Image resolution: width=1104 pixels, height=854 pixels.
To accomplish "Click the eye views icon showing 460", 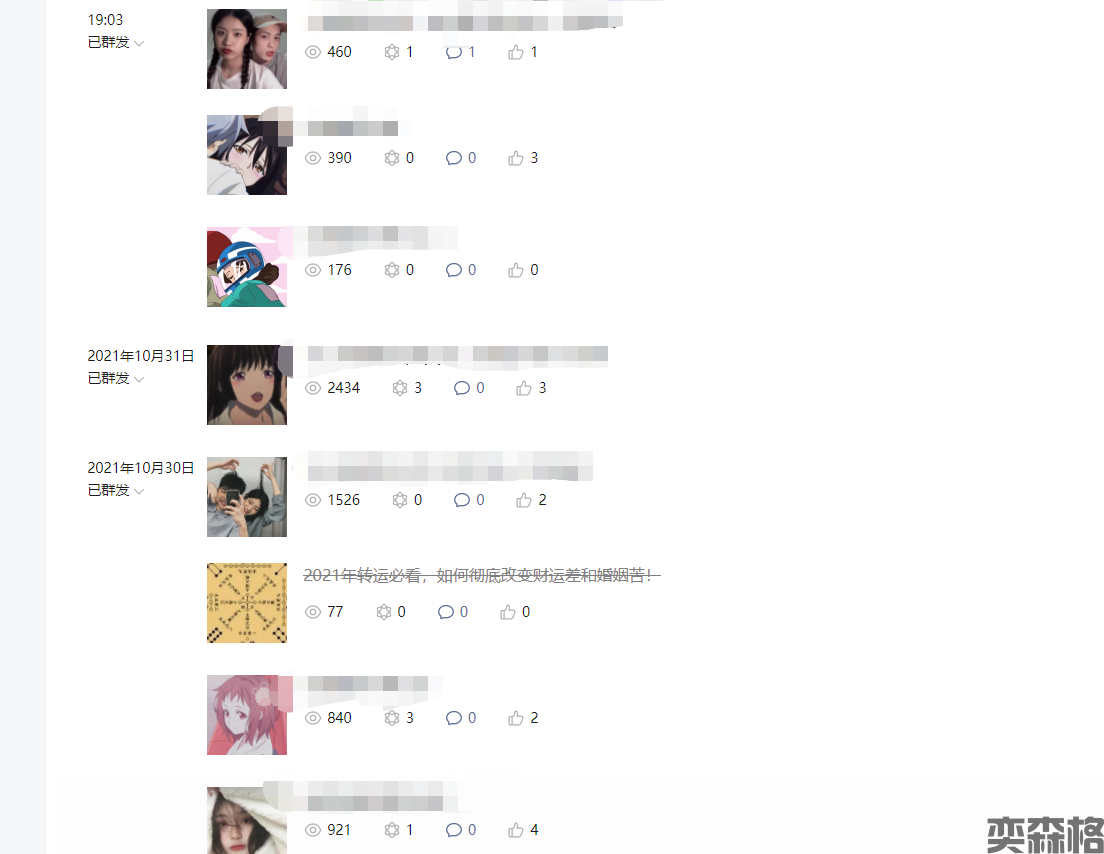I will (313, 52).
